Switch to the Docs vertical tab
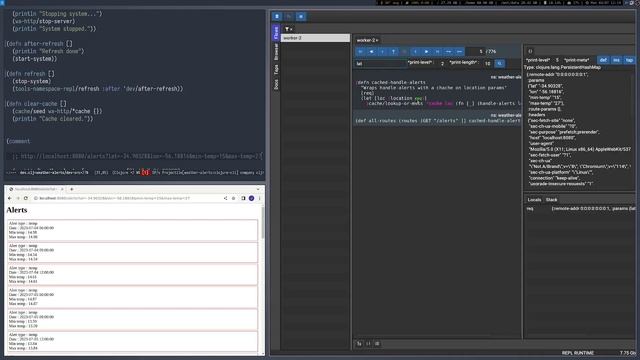 tap(276, 84)
